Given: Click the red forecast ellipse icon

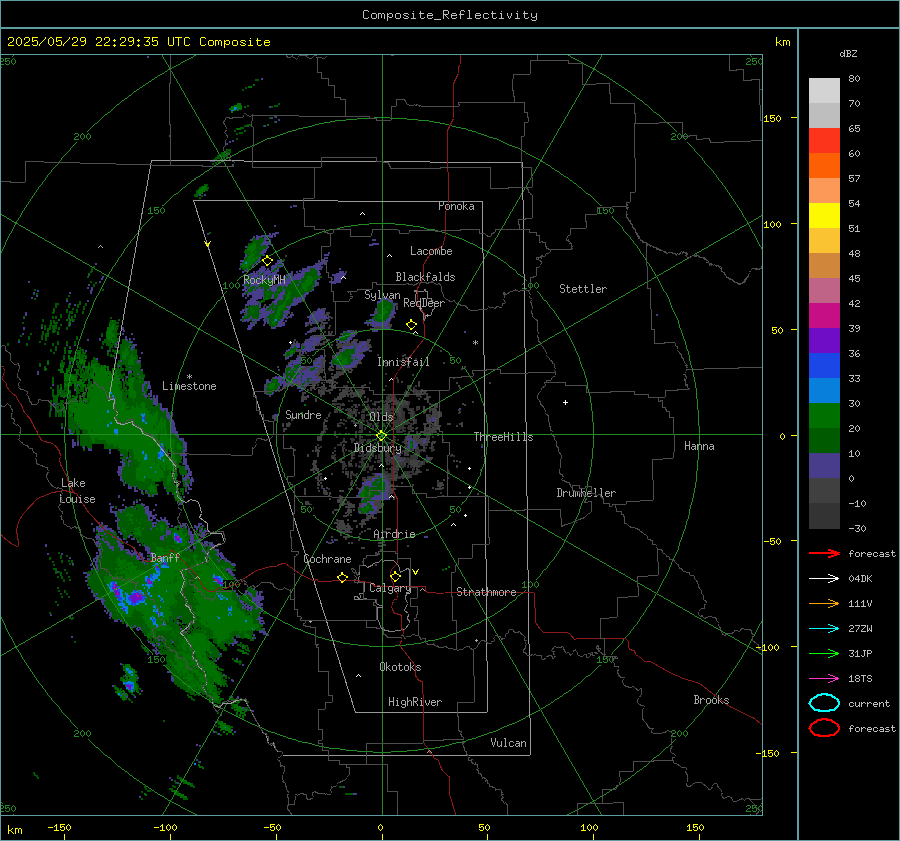Looking at the screenshot, I should (824, 728).
